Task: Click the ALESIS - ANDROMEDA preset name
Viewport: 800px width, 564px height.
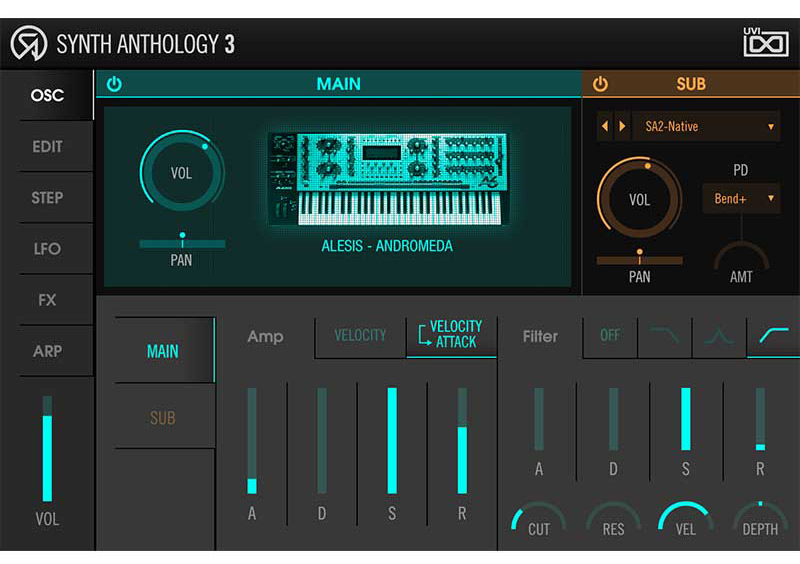Action: (x=387, y=246)
